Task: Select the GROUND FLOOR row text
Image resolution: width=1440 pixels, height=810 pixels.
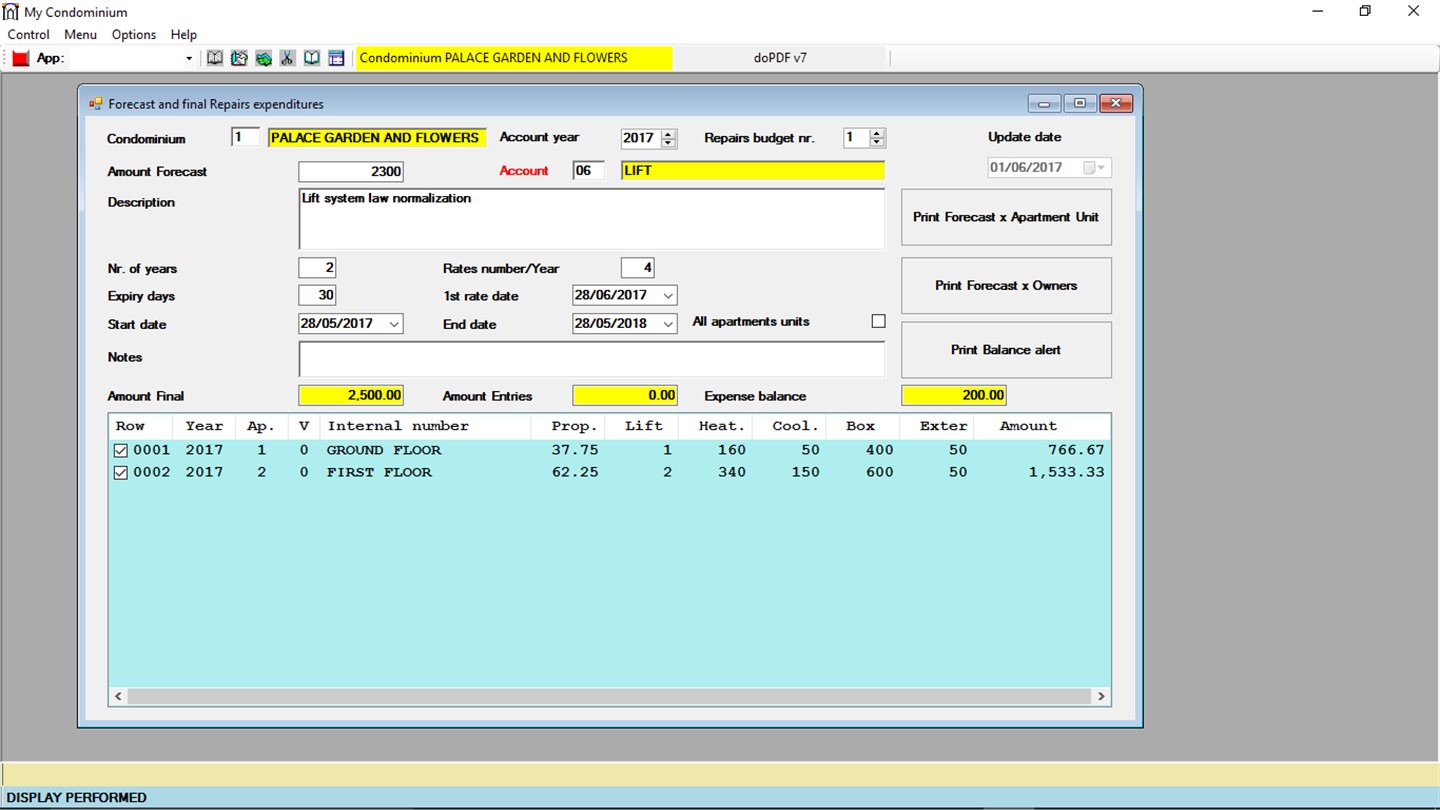Action: (384, 451)
